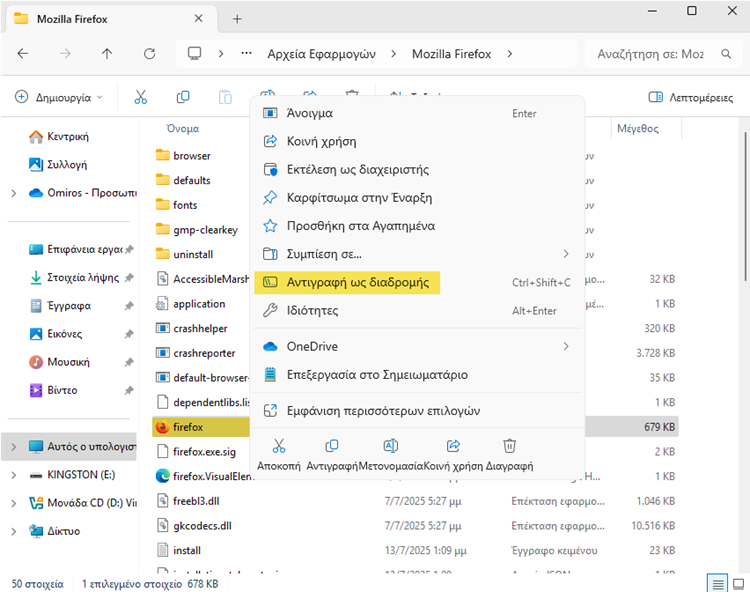
Task: Click the vertical scrollbar on the right
Action: tap(745, 206)
